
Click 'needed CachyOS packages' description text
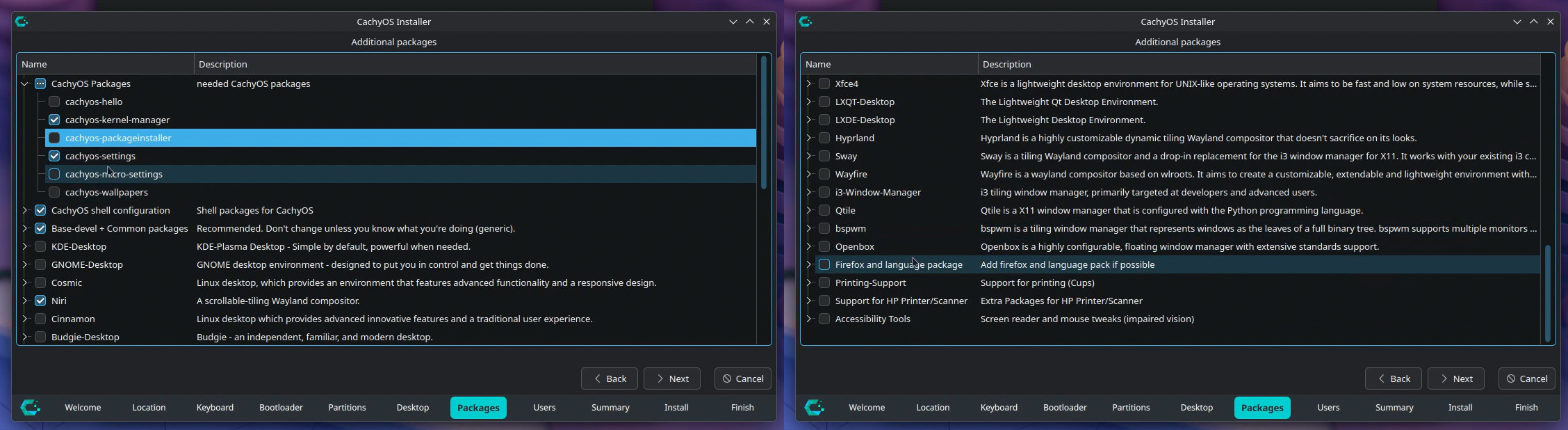pos(253,83)
